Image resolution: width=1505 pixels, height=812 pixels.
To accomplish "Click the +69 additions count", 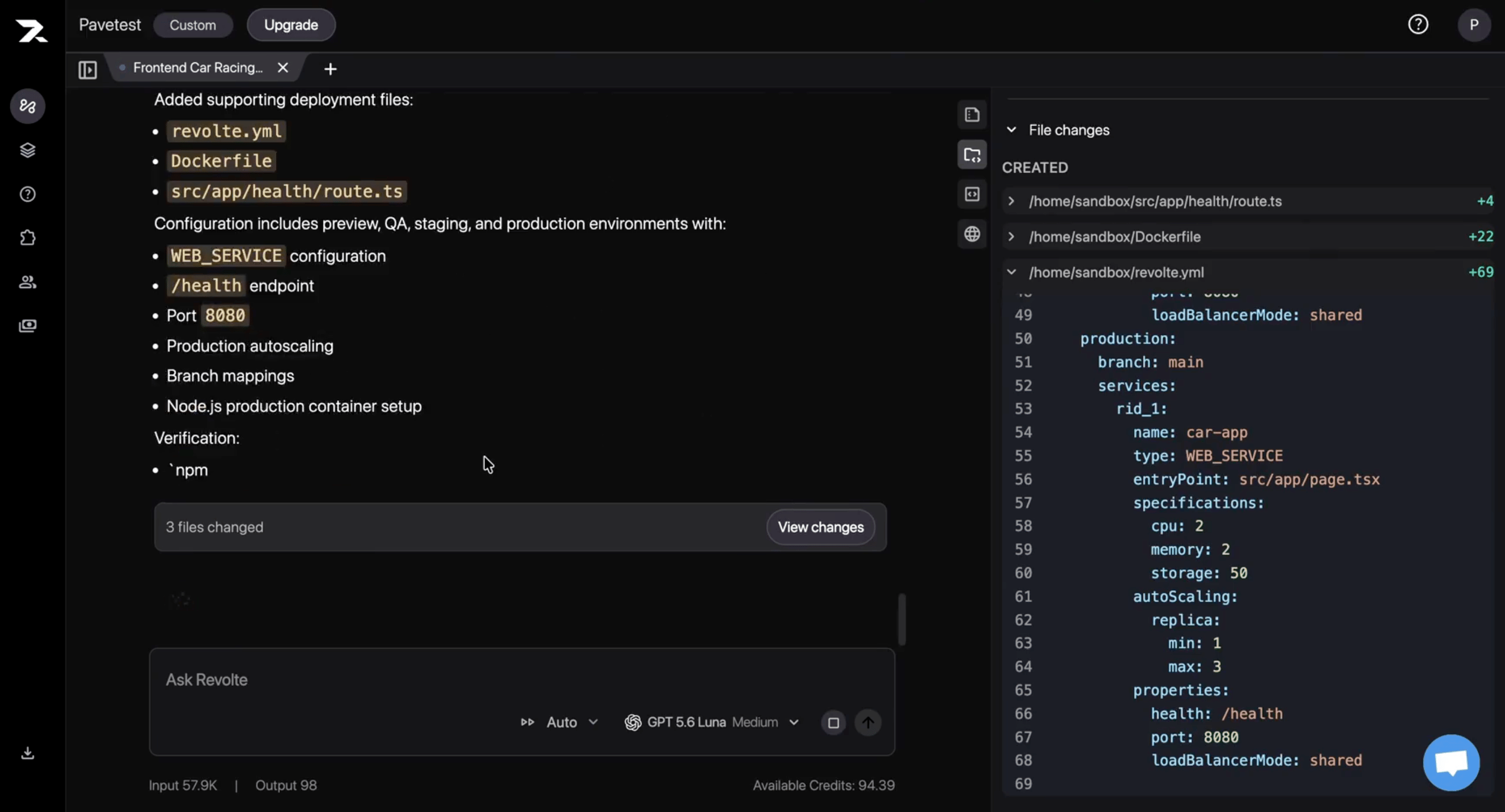I will (1481, 272).
